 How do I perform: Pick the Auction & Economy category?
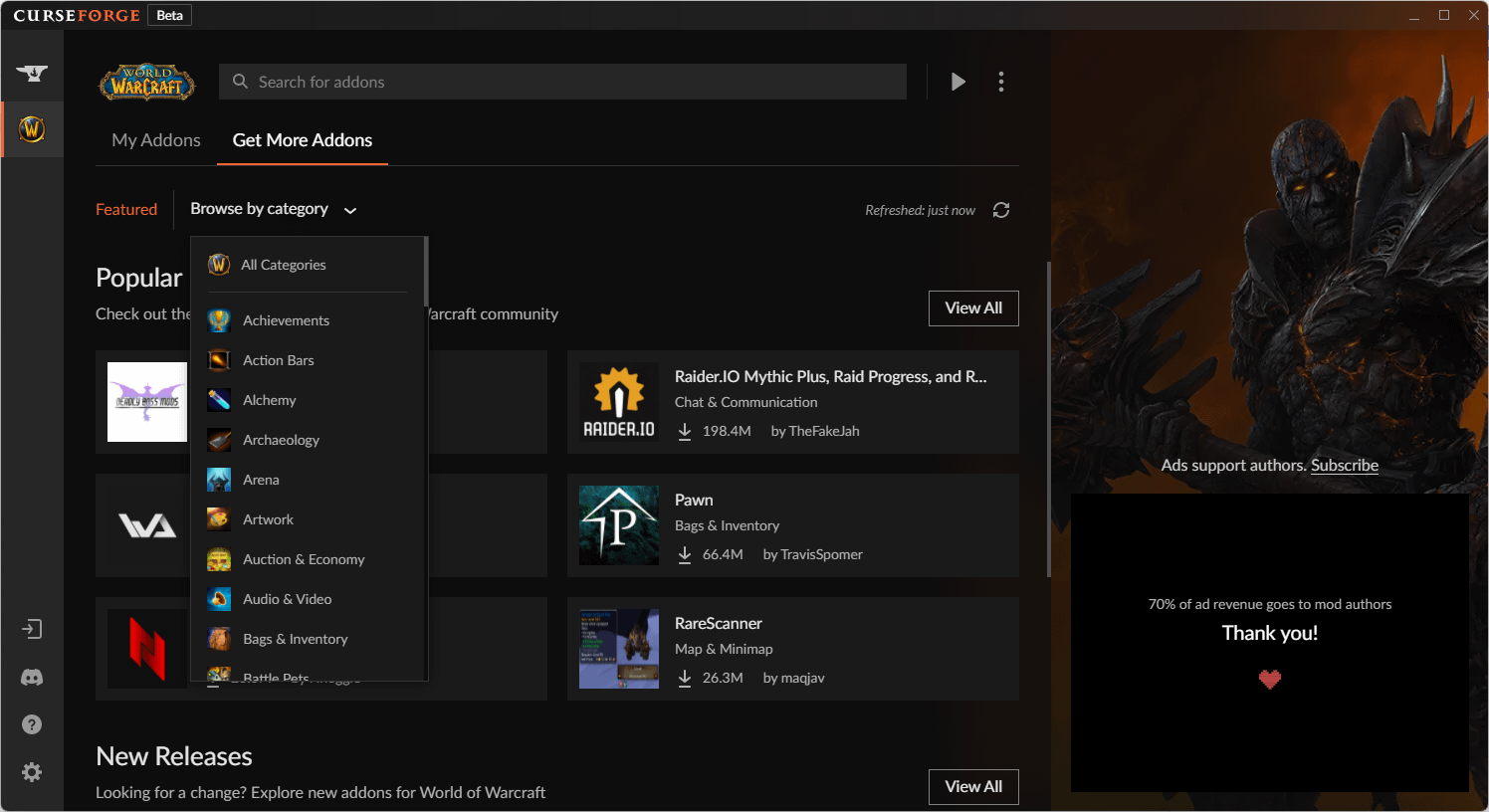click(304, 559)
